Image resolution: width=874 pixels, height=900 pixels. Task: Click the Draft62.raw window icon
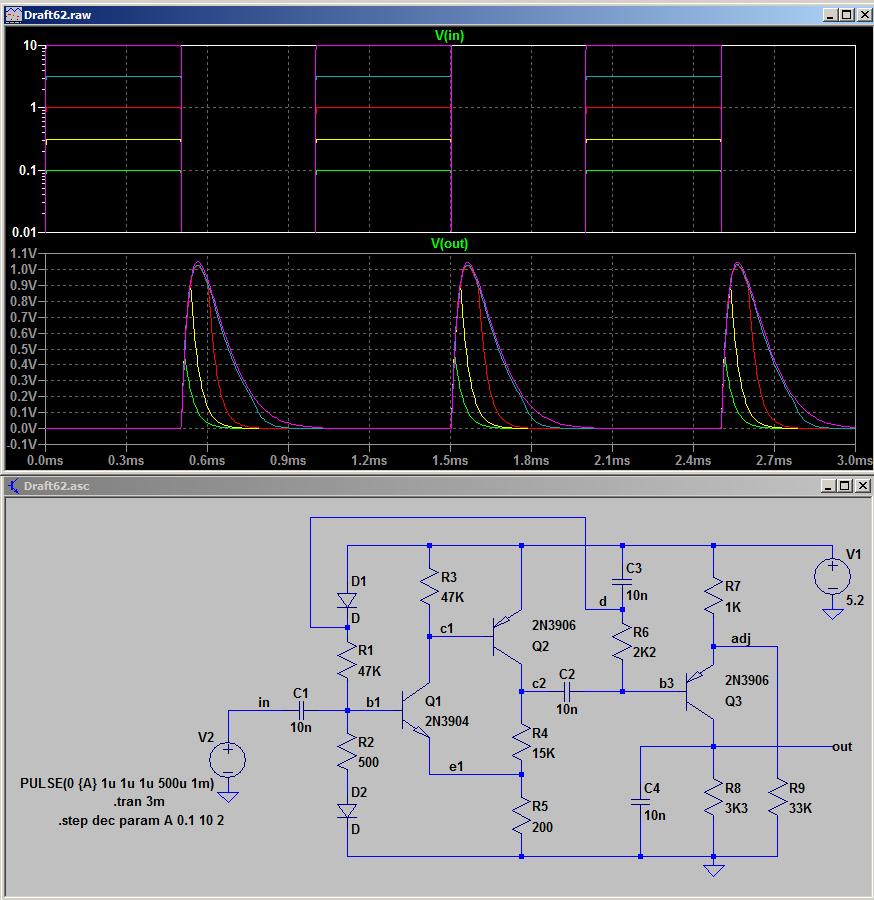13,15
